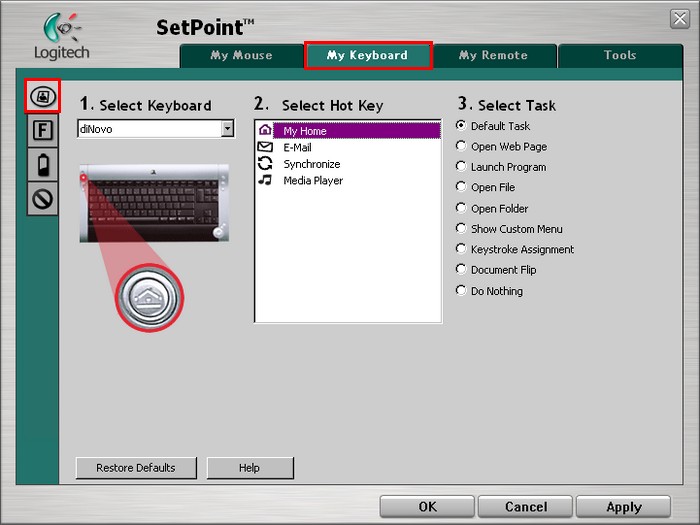Switch to the Tools tab
700x525 pixels.
click(x=620, y=56)
